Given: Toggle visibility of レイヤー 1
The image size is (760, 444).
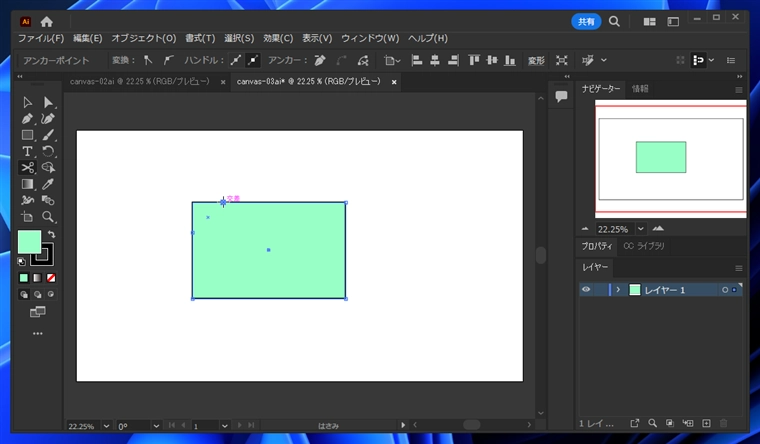Looking at the screenshot, I should pos(587,290).
